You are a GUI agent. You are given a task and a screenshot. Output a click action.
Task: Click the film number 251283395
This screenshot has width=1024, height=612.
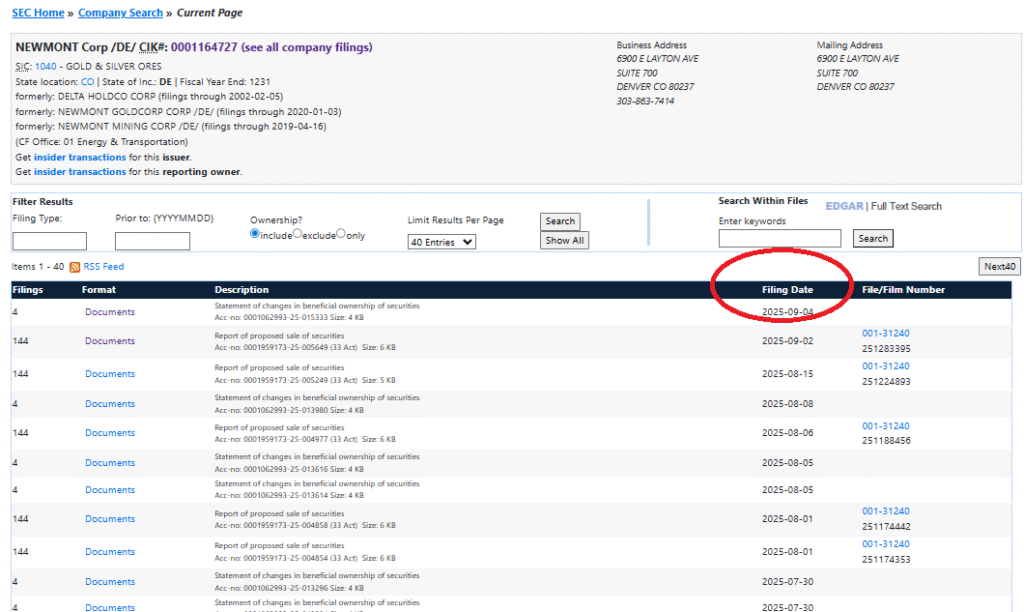coord(886,349)
